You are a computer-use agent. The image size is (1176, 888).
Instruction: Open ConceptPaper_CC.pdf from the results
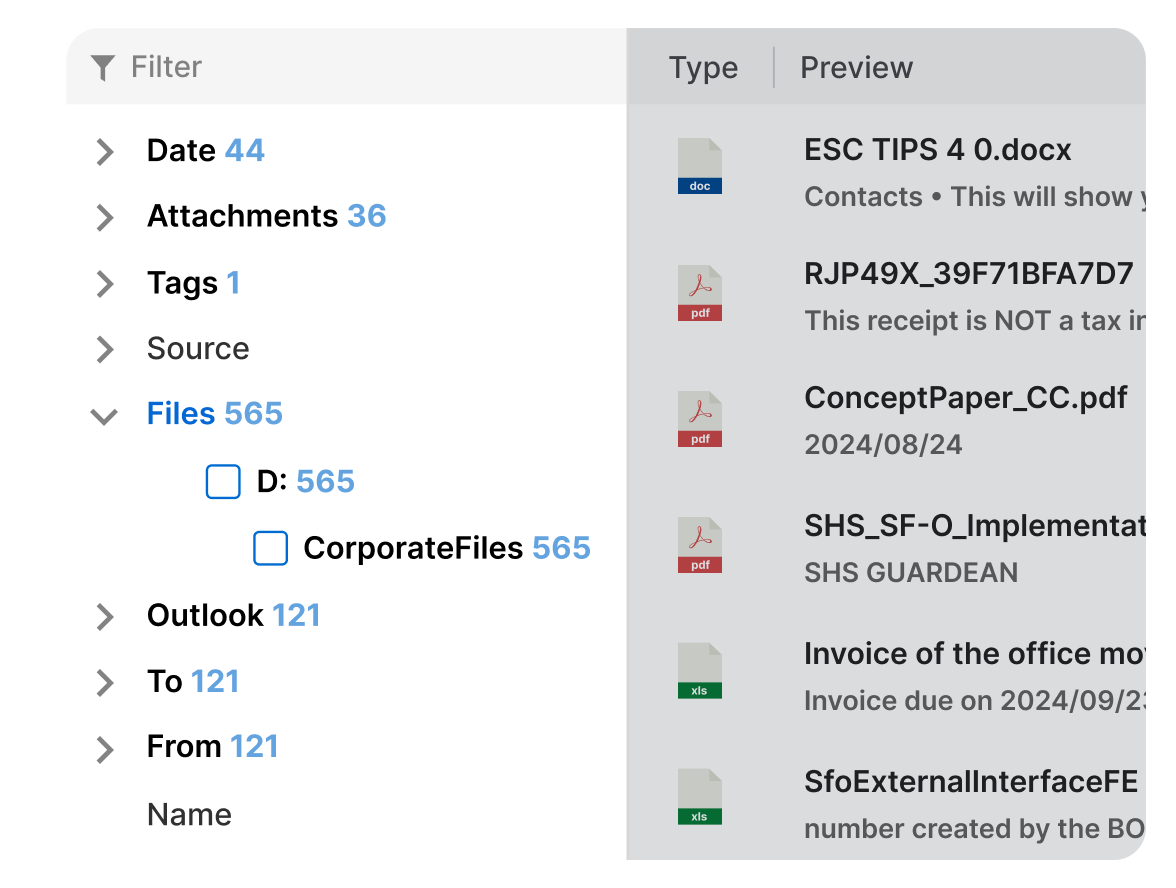click(965, 398)
